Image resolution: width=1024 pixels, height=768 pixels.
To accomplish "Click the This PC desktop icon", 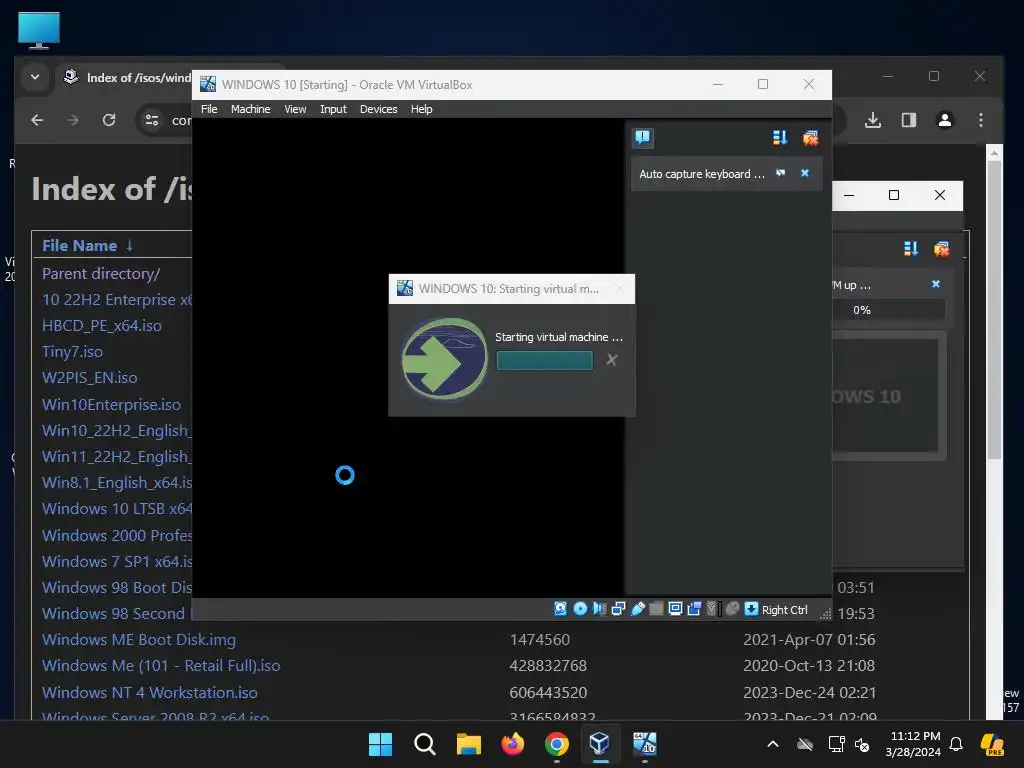I will click(39, 31).
